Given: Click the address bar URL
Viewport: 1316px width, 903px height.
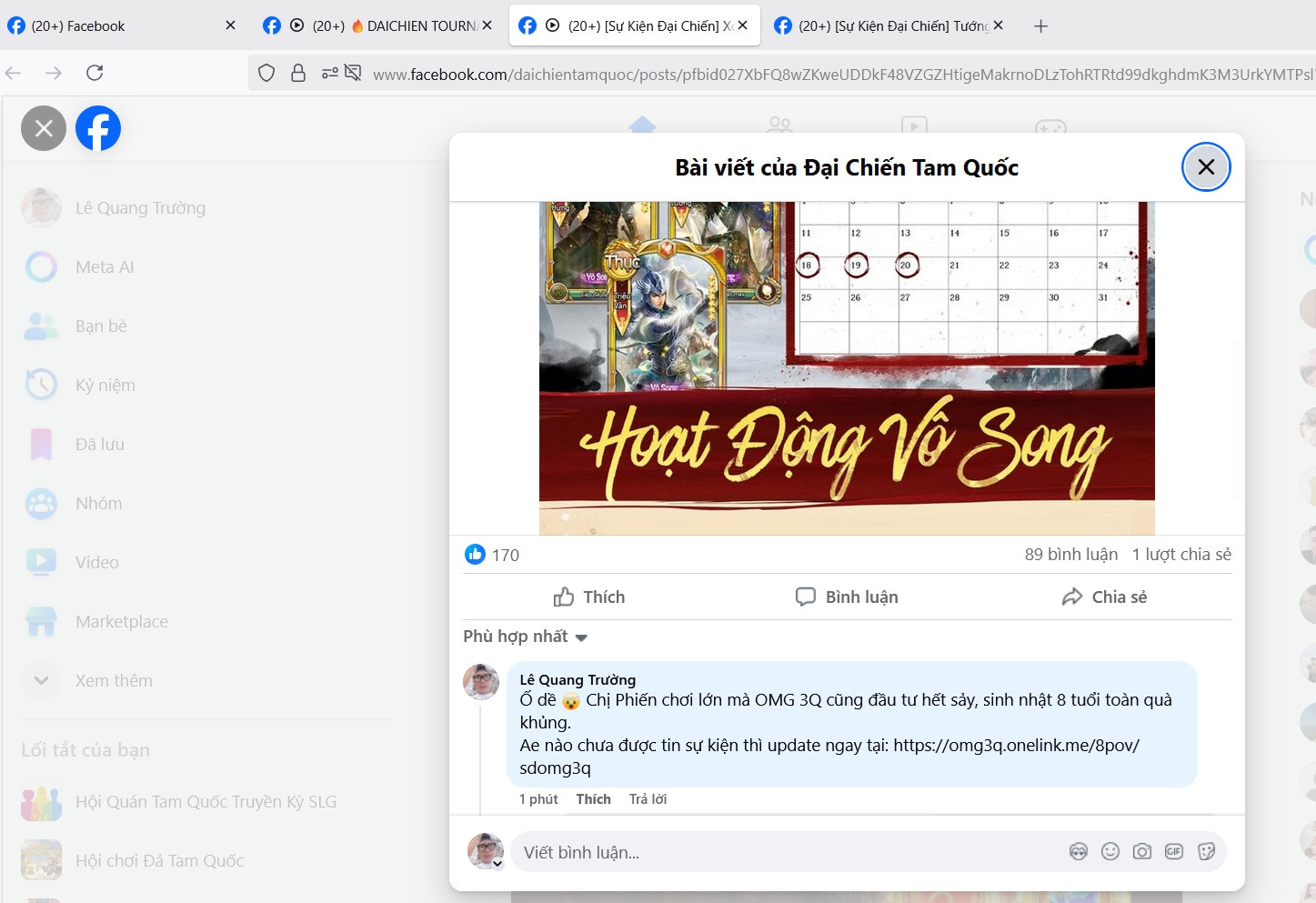Looking at the screenshot, I should [842, 75].
